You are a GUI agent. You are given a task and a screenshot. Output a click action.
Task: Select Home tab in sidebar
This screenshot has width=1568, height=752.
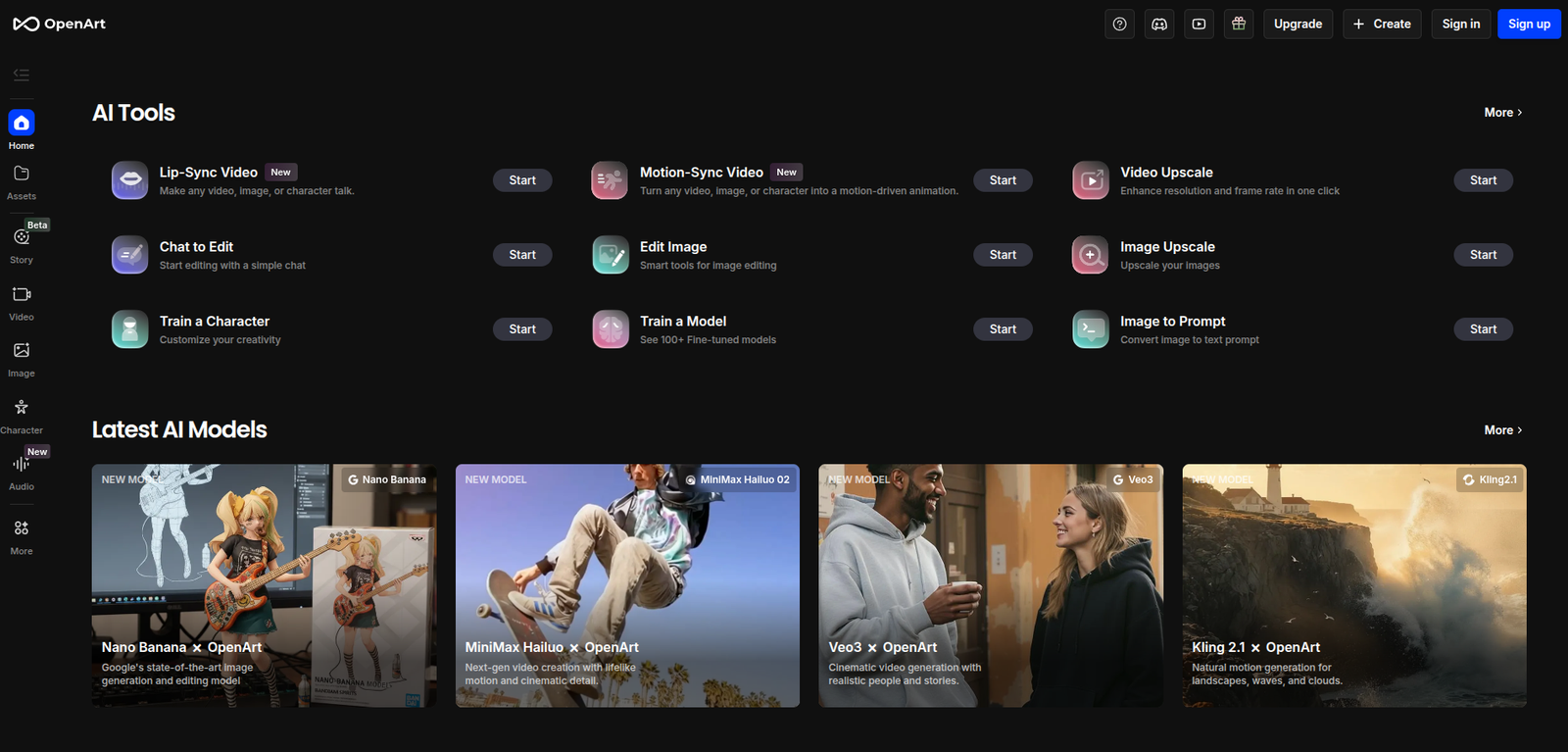pos(22,129)
